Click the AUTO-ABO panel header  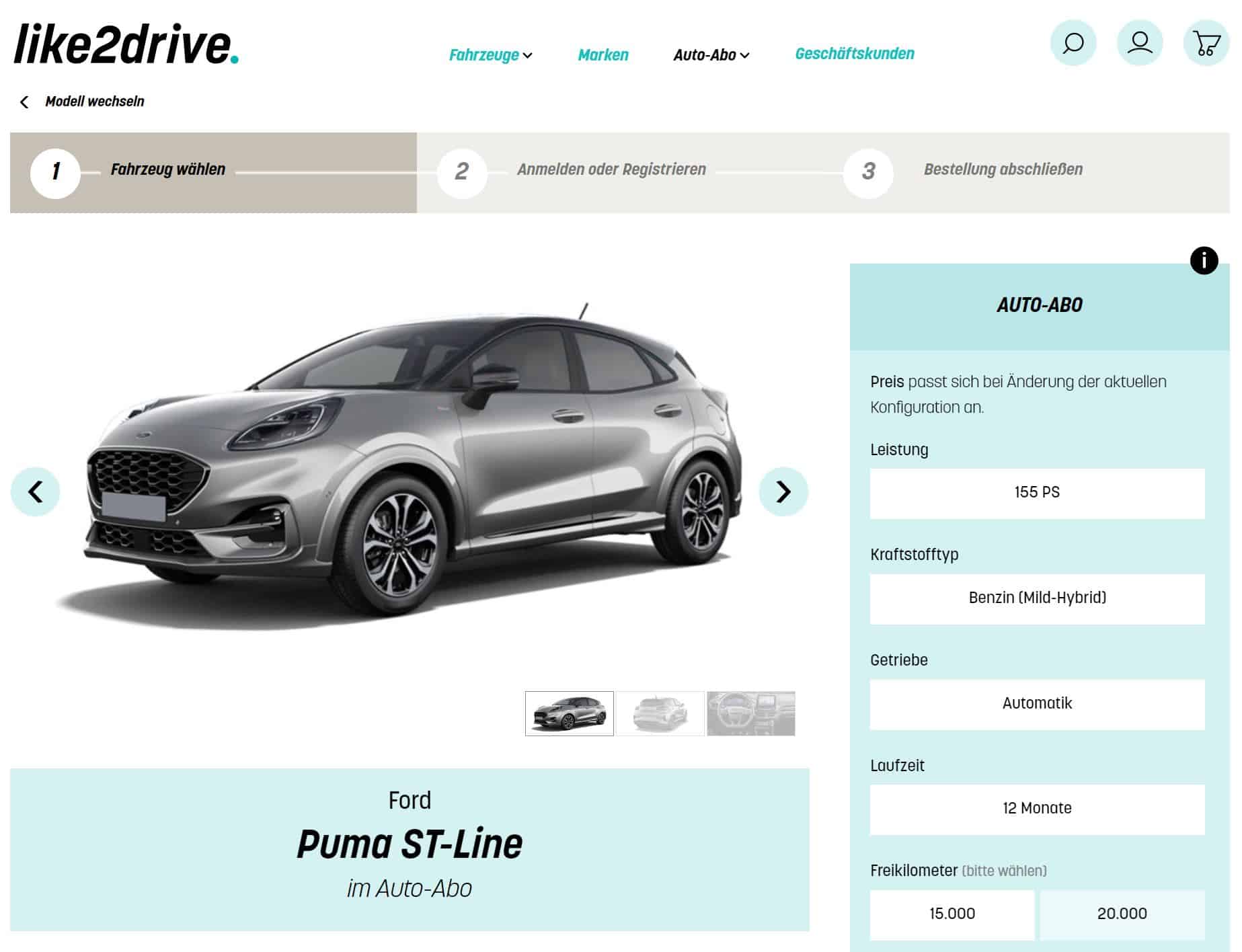click(x=1040, y=307)
